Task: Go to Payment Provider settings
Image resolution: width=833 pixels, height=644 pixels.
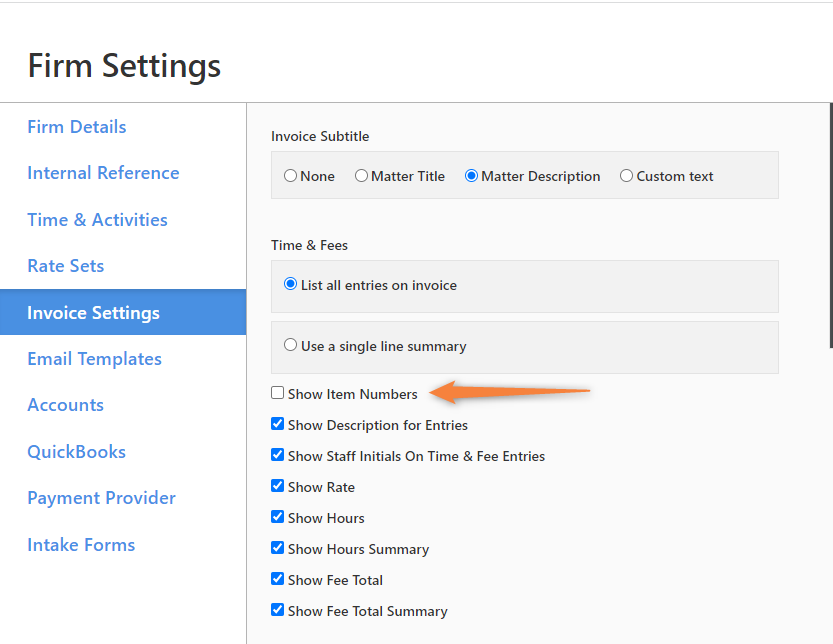Action: click(101, 498)
